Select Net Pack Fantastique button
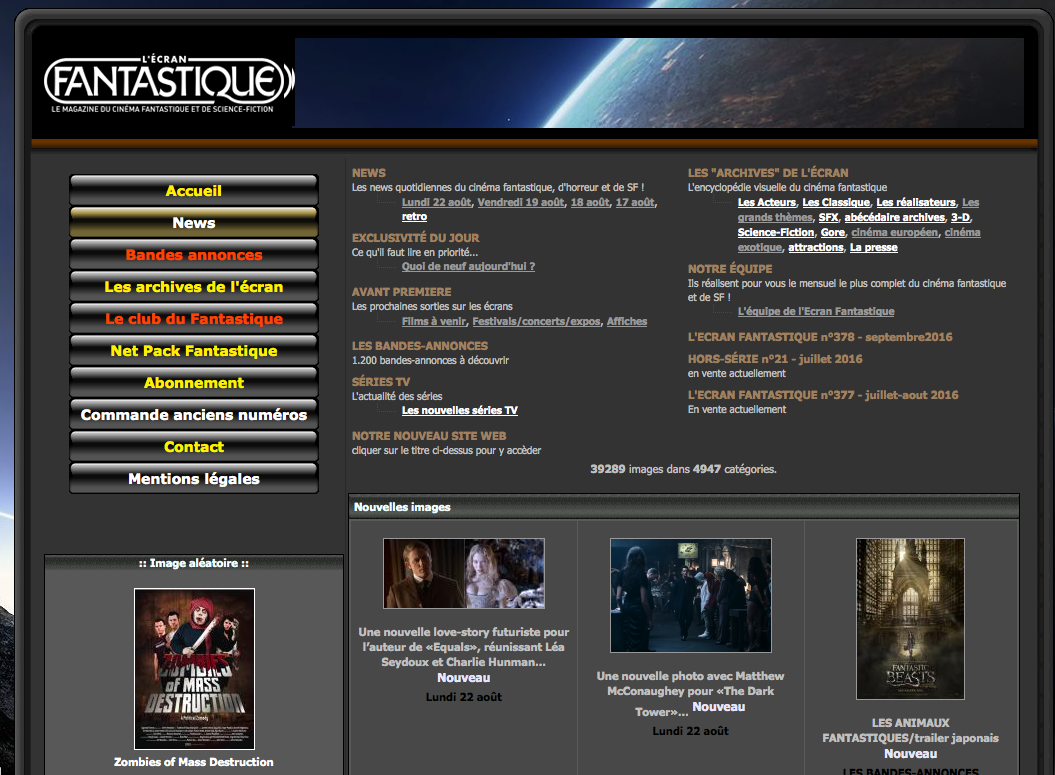The image size is (1055, 775). [x=193, y=351]
